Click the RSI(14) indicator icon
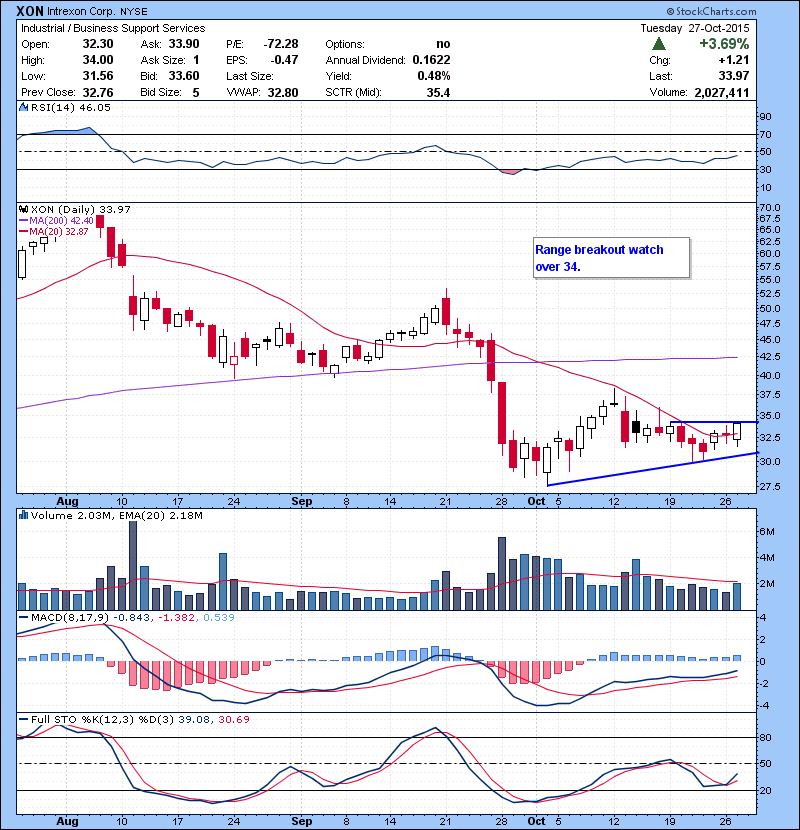This screenshot has width=800, height=830. pyautogui.click(x=23, y=107)
